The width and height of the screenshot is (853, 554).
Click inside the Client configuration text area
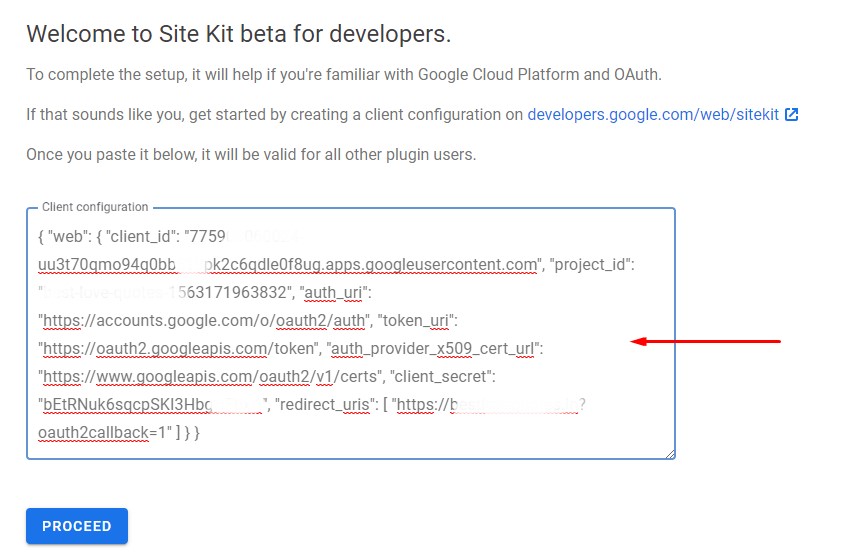point(351,334)
